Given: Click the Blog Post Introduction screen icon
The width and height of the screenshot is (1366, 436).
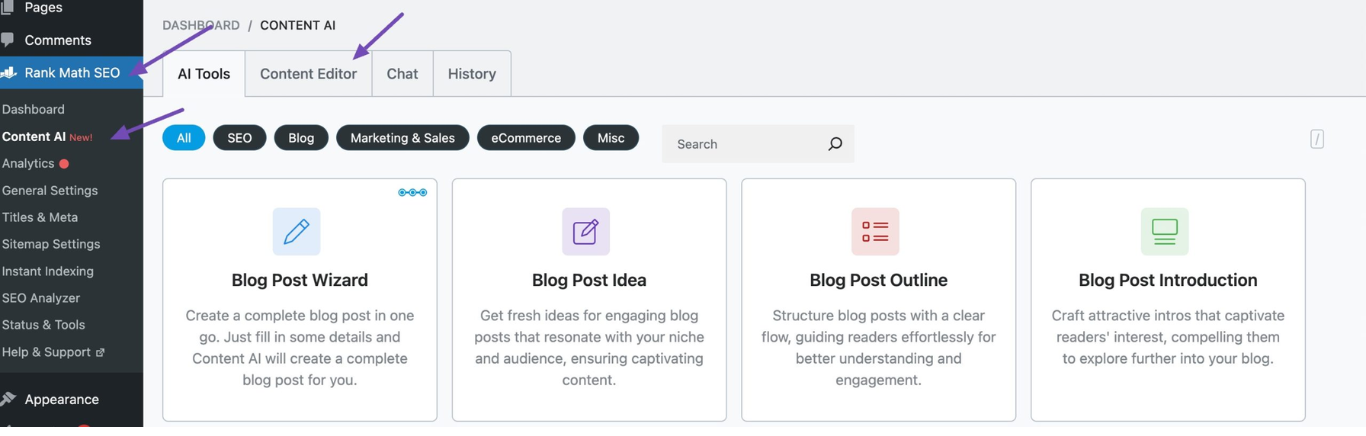Looking at the screenshot, I should coord(1164,232).
